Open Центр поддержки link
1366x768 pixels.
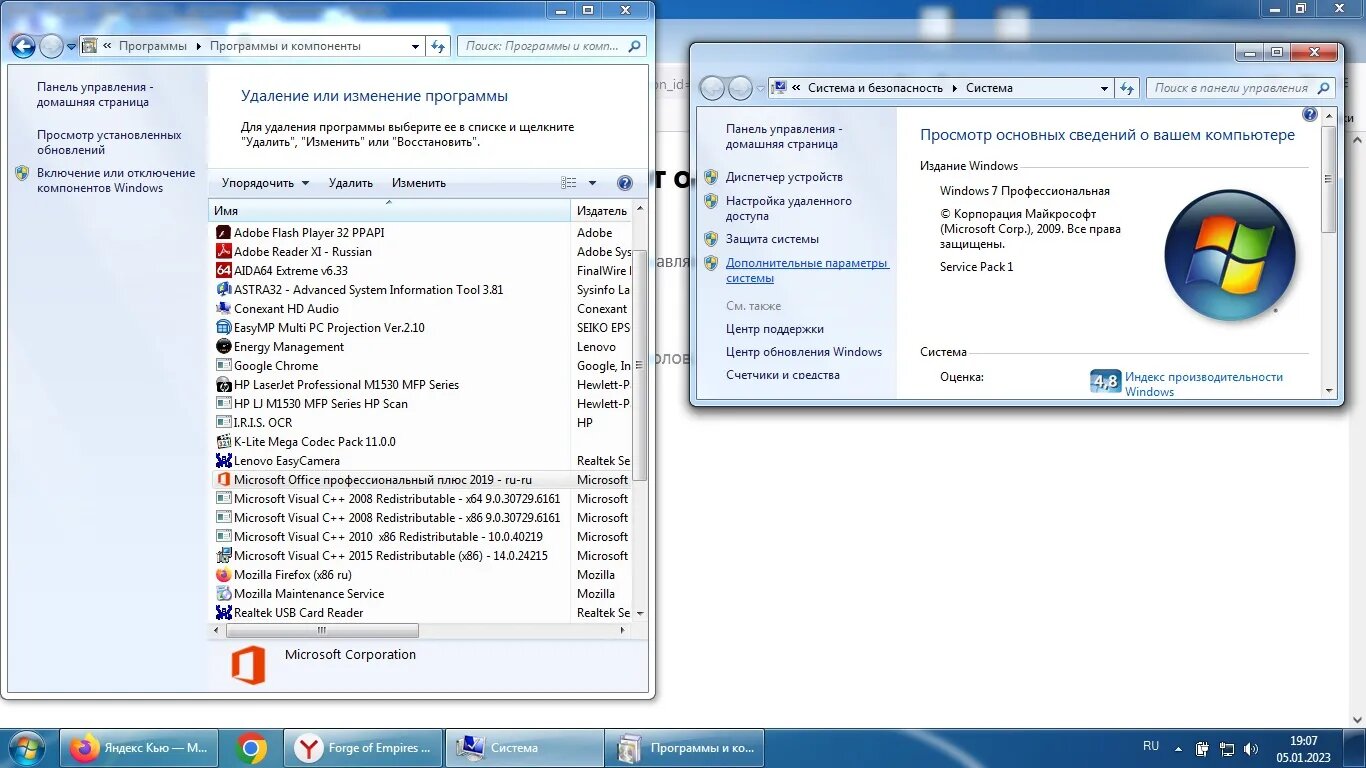pyautogui.click(x=775, y=329)
